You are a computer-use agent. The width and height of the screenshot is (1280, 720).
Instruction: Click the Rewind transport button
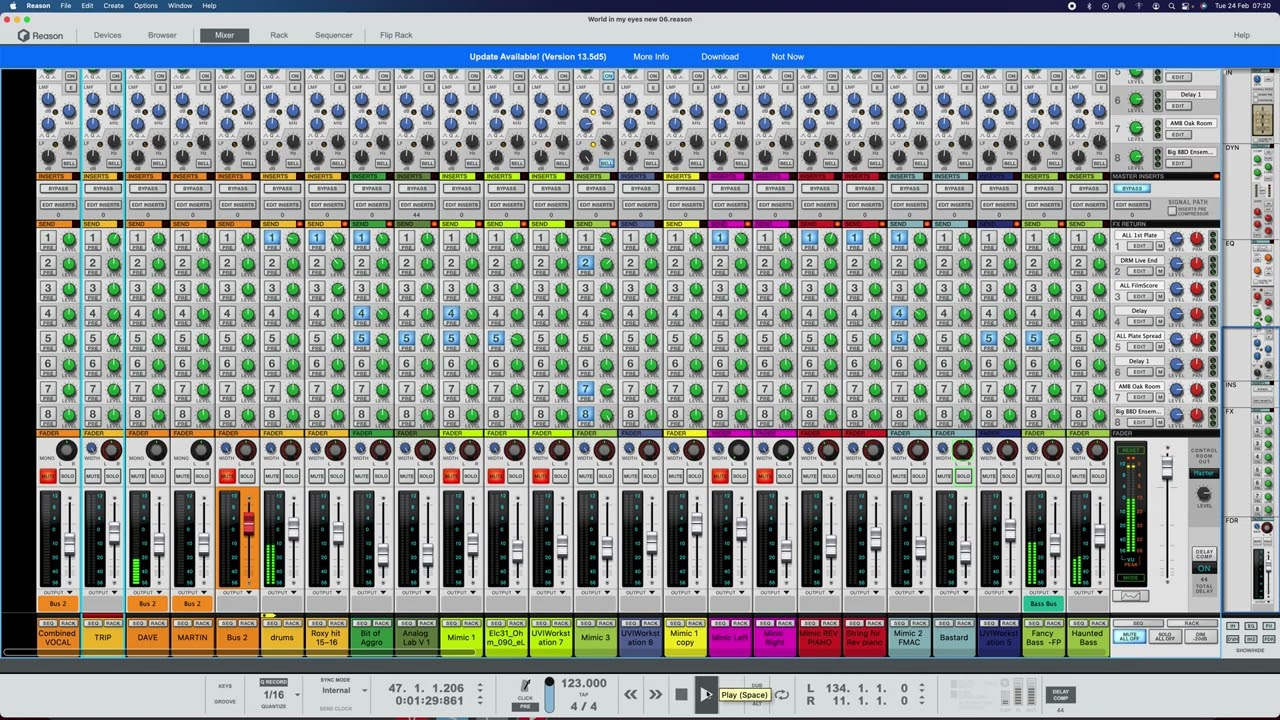point(631,694)
